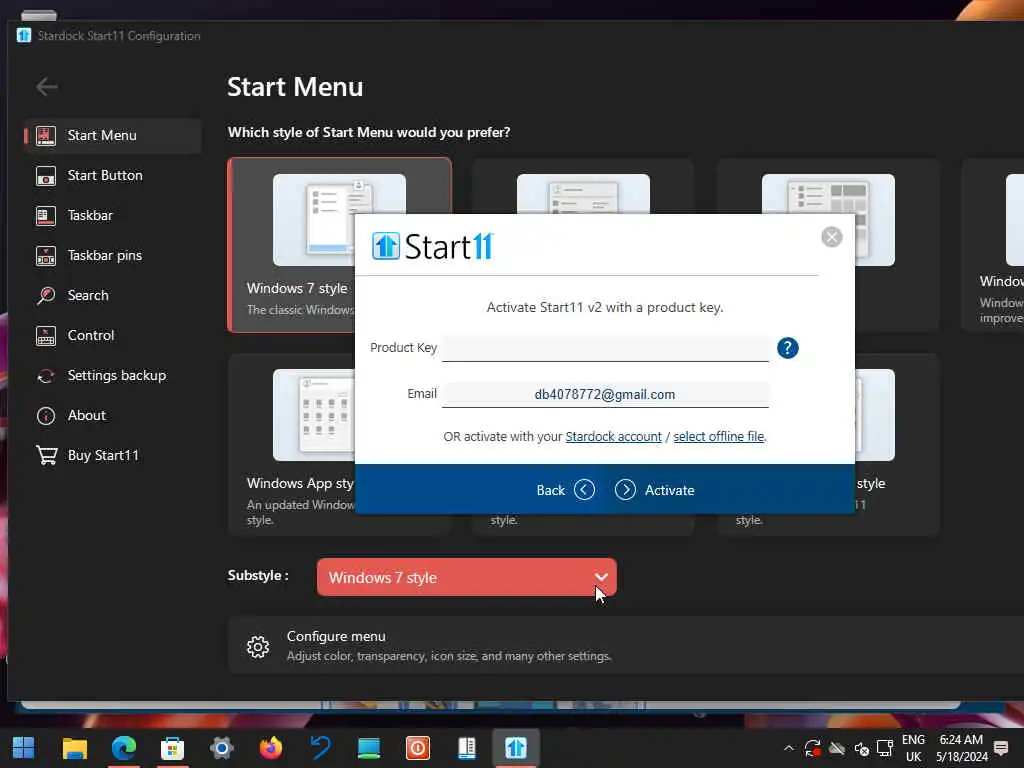This screenshot has width=1024, height=768.
Task: Click the select offline file link
Action: 718,436
